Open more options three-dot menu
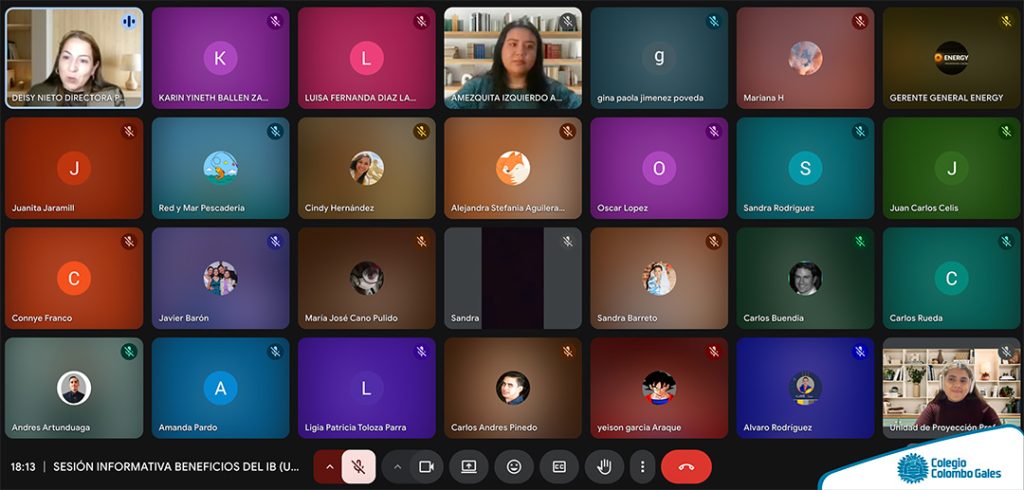 (643, 466)
